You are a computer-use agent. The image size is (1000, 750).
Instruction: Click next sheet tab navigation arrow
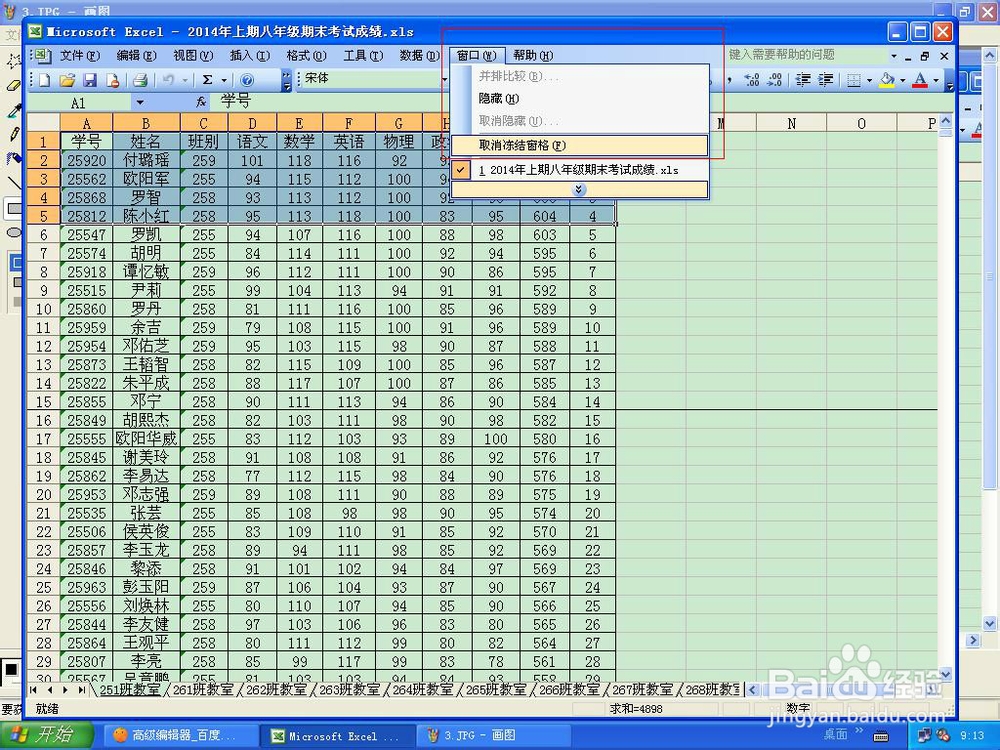coord(65,689)
